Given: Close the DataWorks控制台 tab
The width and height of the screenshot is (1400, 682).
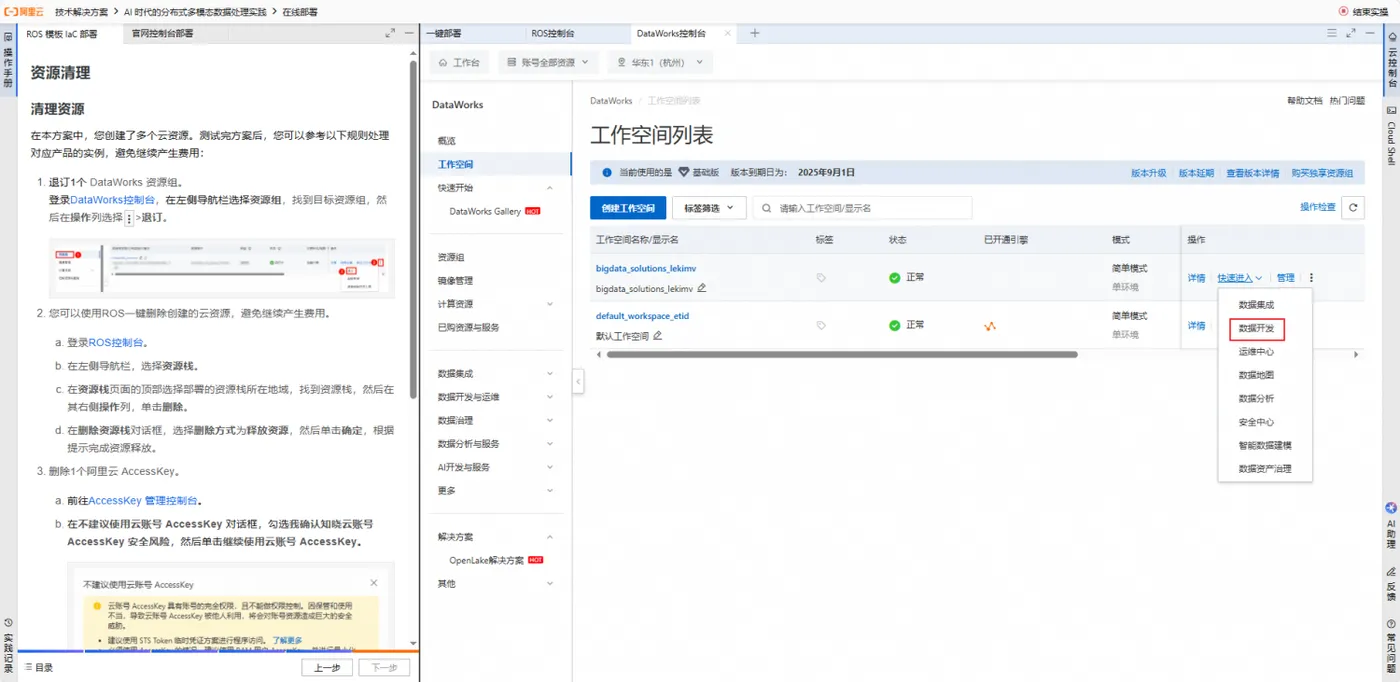Looking at the screenshot, I should pos(726,33).
